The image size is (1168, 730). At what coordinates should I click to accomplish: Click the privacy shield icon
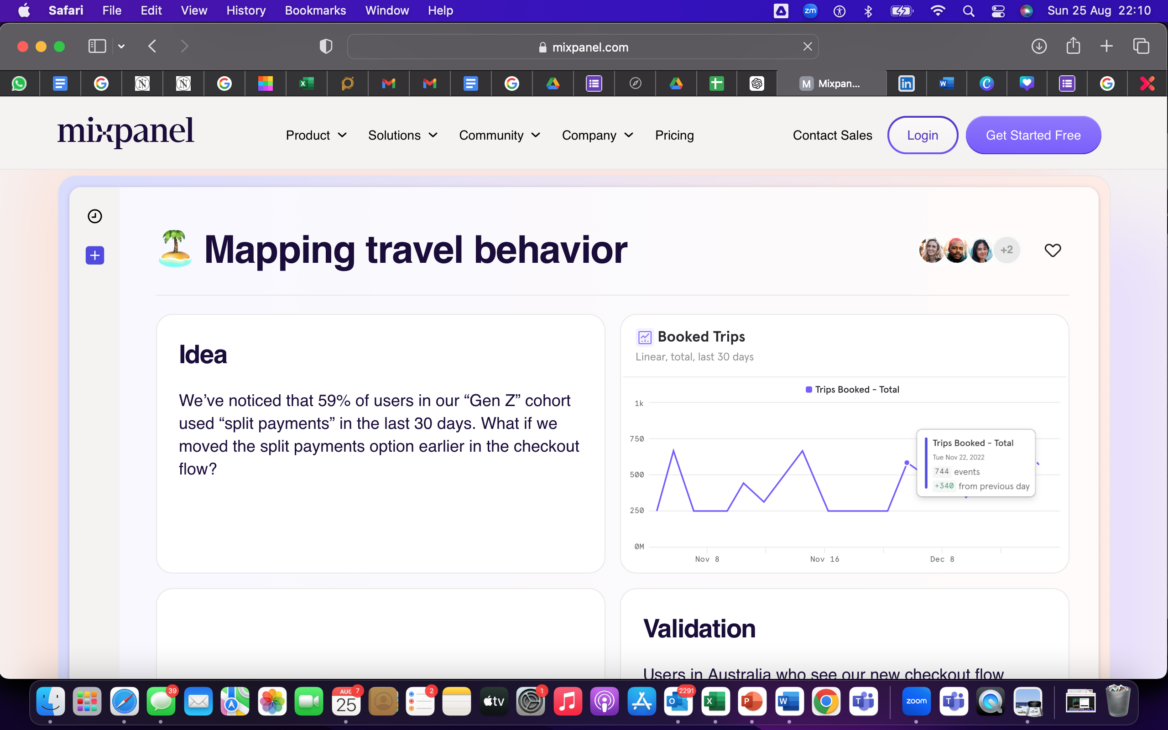click(326, 47)
